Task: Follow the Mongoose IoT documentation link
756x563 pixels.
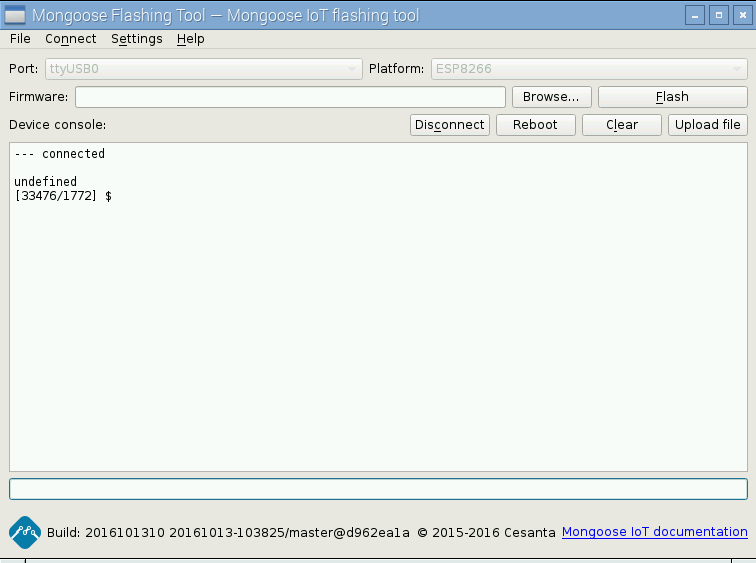Action: pyautogui.click(x=654, y=532)
